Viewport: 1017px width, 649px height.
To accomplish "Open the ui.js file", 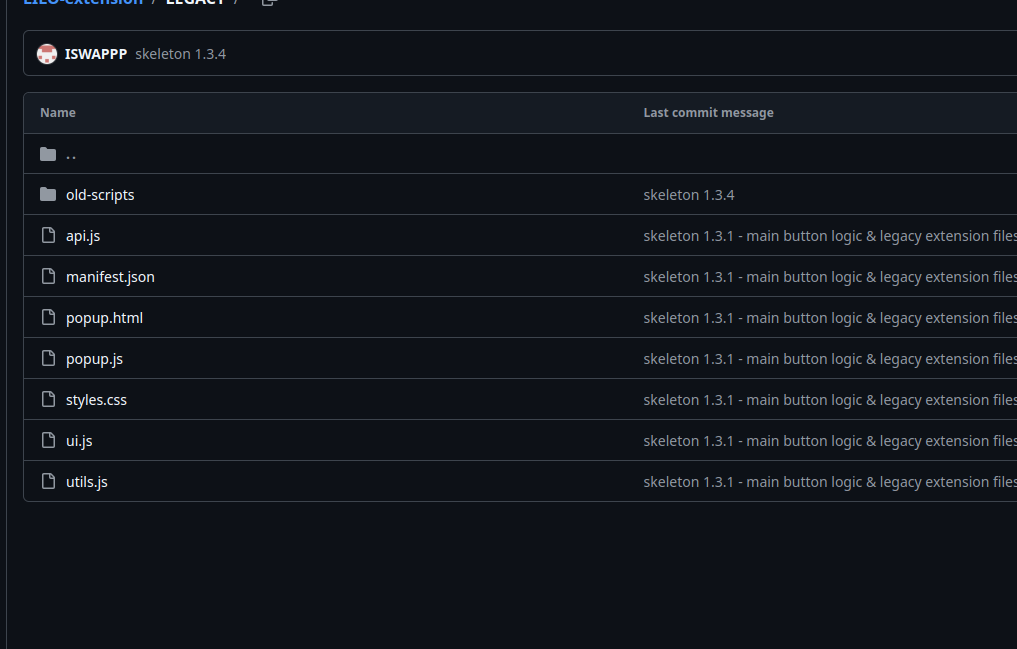I will [79, 441].
